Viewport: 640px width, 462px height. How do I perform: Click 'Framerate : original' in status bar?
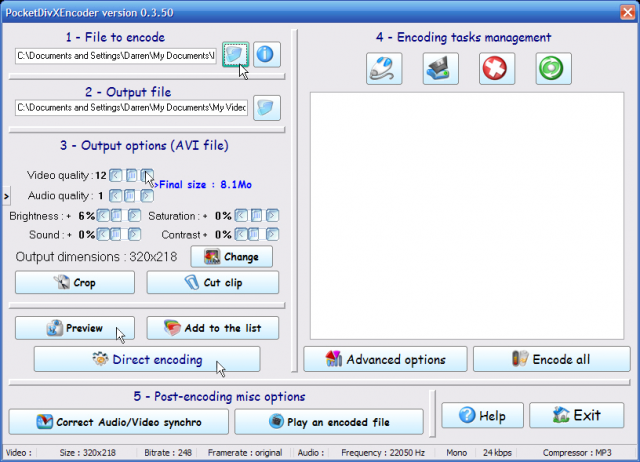(x=245, y=453)
